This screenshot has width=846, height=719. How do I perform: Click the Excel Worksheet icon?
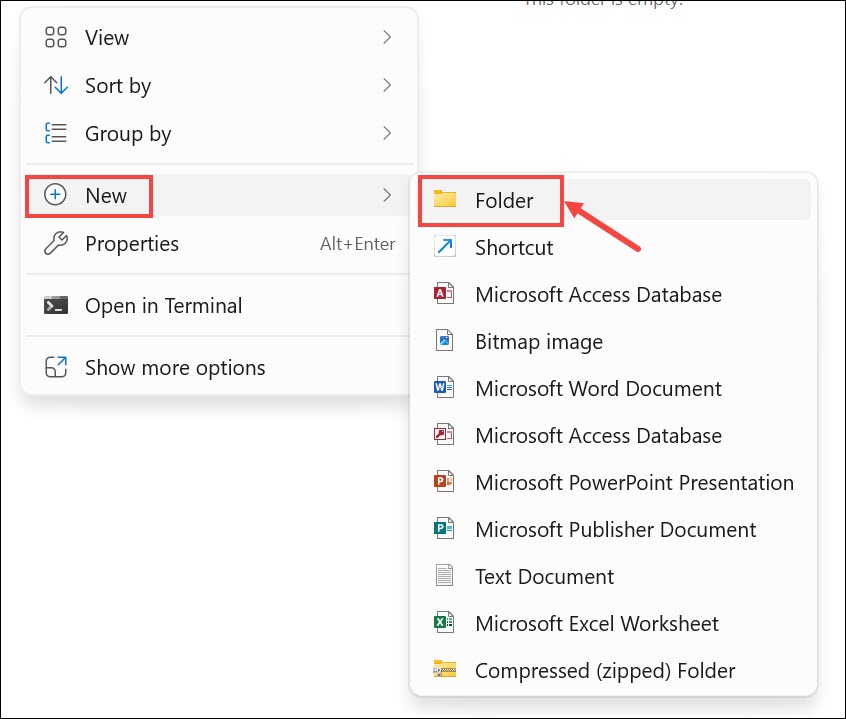[x=445, y=623]
